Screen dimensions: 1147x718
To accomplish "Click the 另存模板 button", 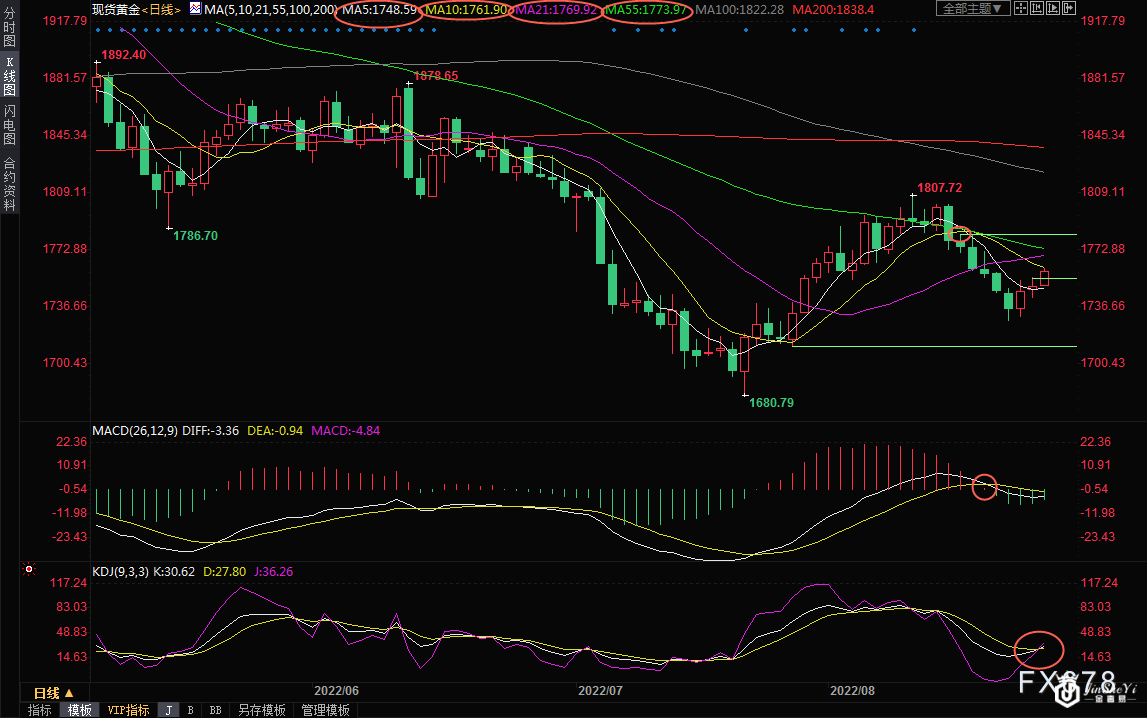I will tap(261, 710).
